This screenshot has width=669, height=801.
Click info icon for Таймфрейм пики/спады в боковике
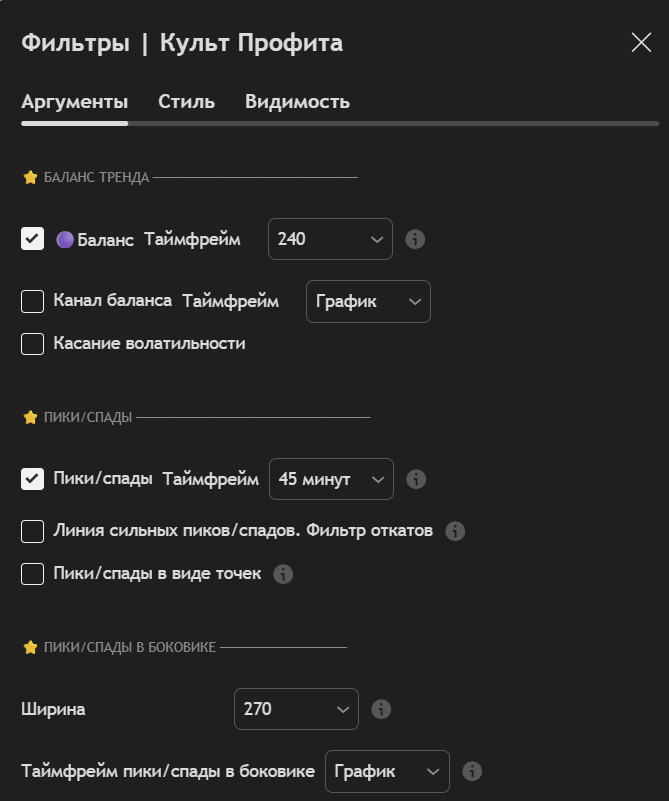pos(473,771)
